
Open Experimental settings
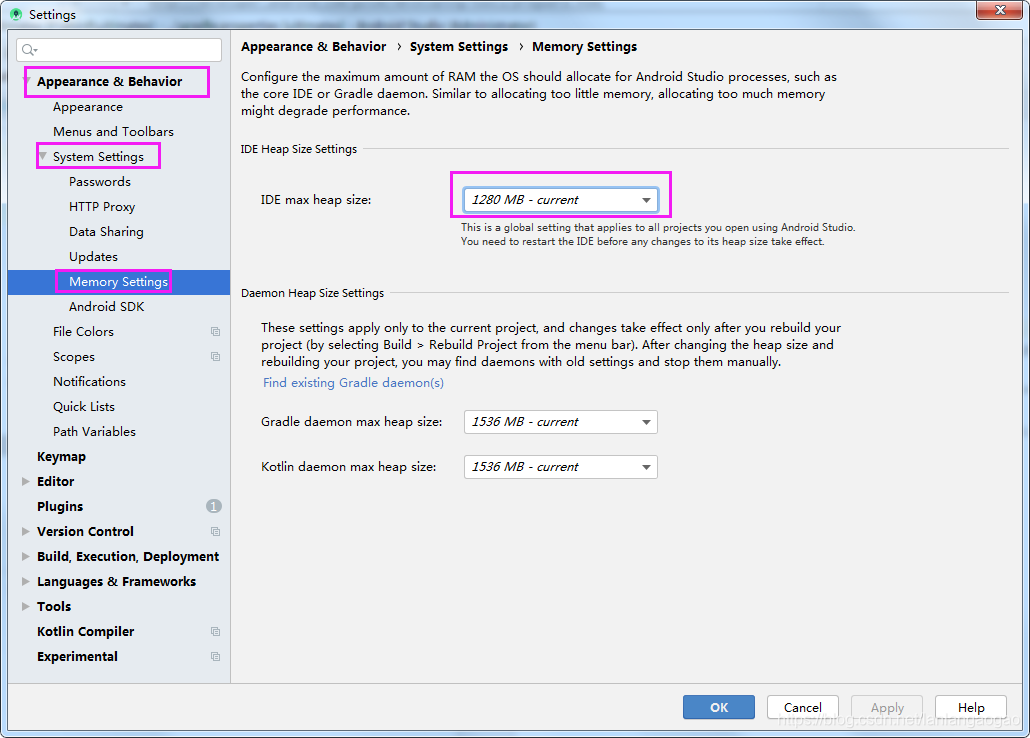[x=78, y=657]
